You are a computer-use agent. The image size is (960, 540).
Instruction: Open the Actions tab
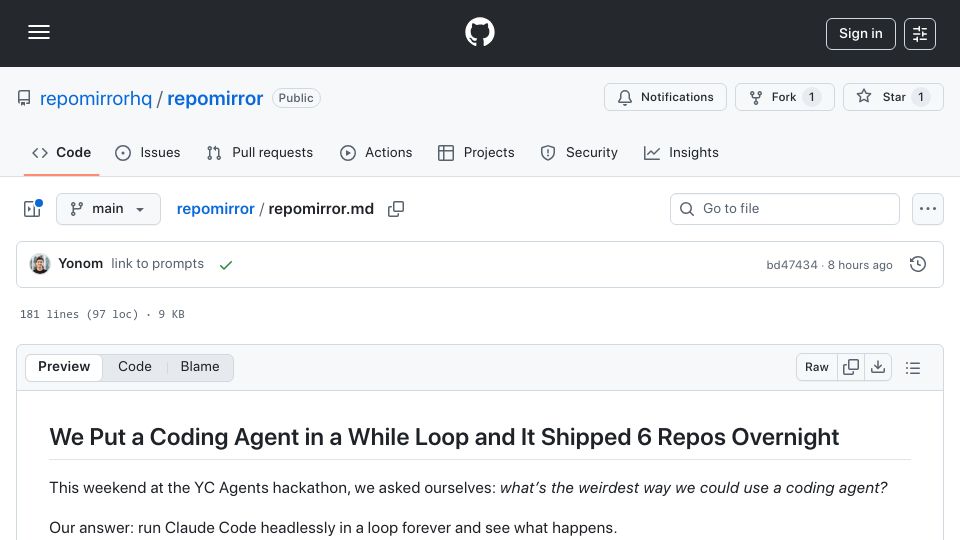[x=376, y=152]
